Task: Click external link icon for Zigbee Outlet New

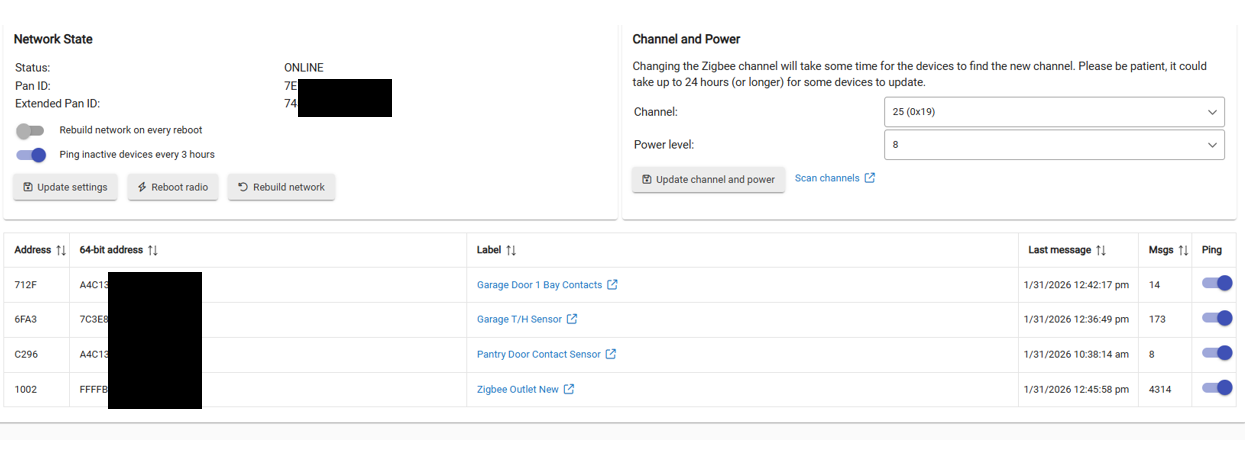Action: click(569, 390)
